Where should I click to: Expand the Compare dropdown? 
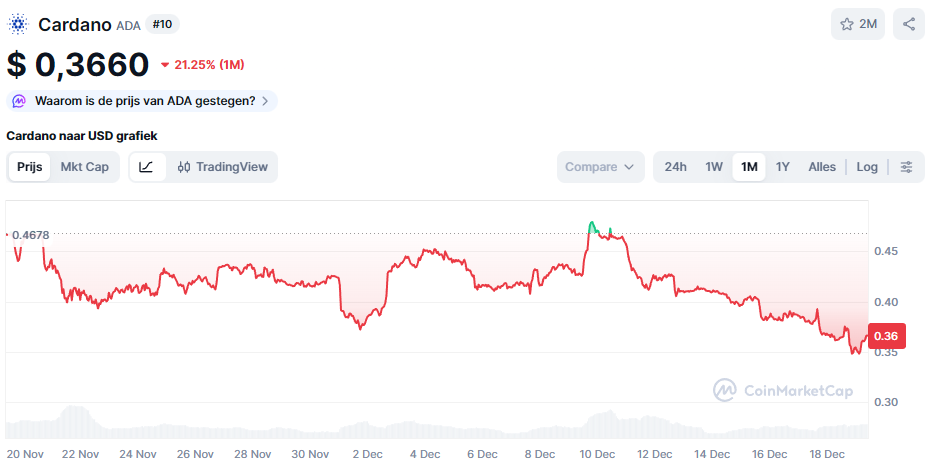(x=600, y=167)
